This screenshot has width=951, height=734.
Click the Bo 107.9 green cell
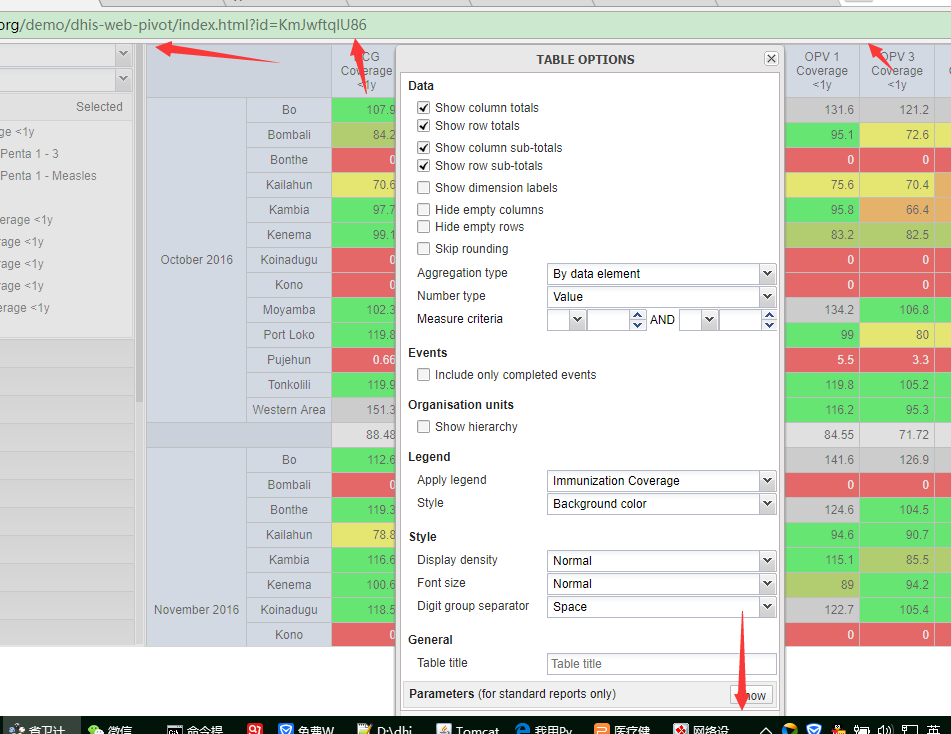[x=364, y=110]
